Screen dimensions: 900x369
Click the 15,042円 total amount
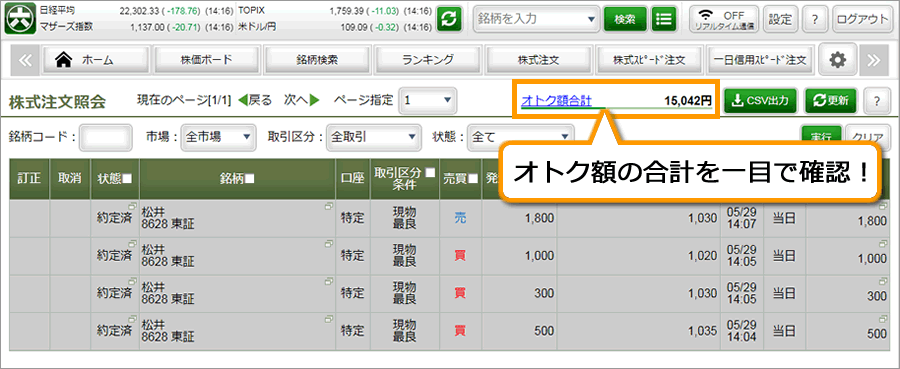tap(688, 101)
